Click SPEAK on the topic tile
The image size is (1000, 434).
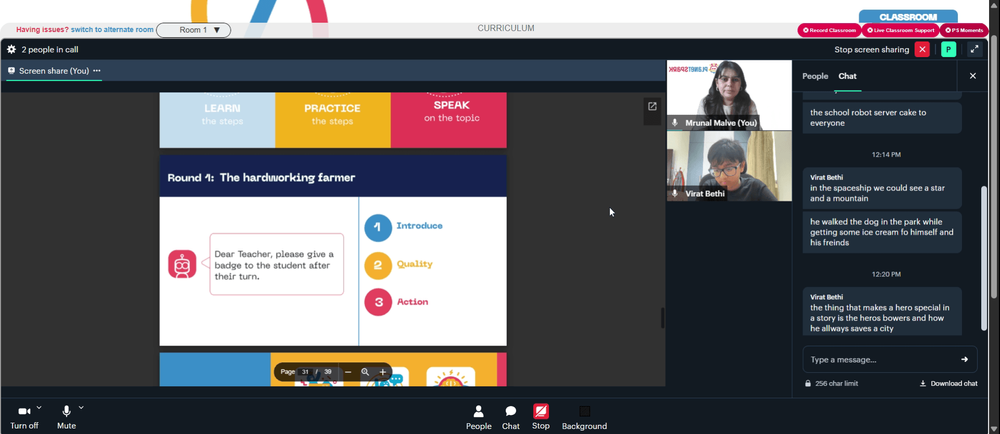(x=448, y=120)
